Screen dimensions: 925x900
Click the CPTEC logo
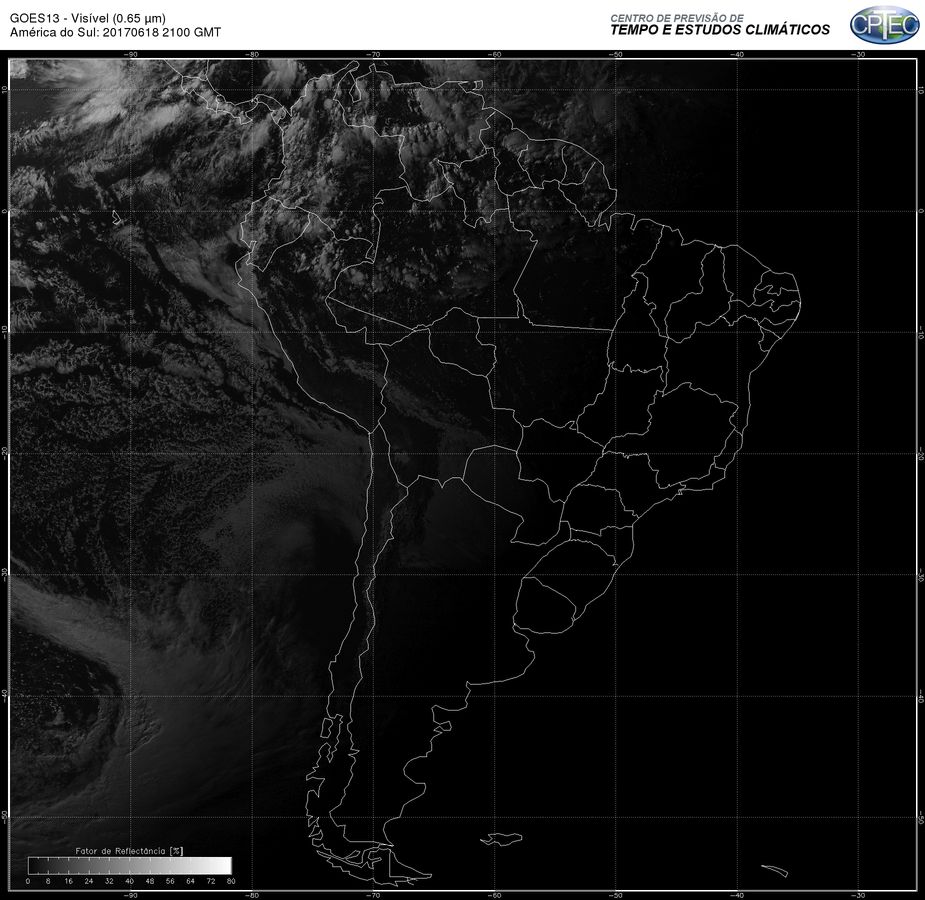click(x=884, y=25)
